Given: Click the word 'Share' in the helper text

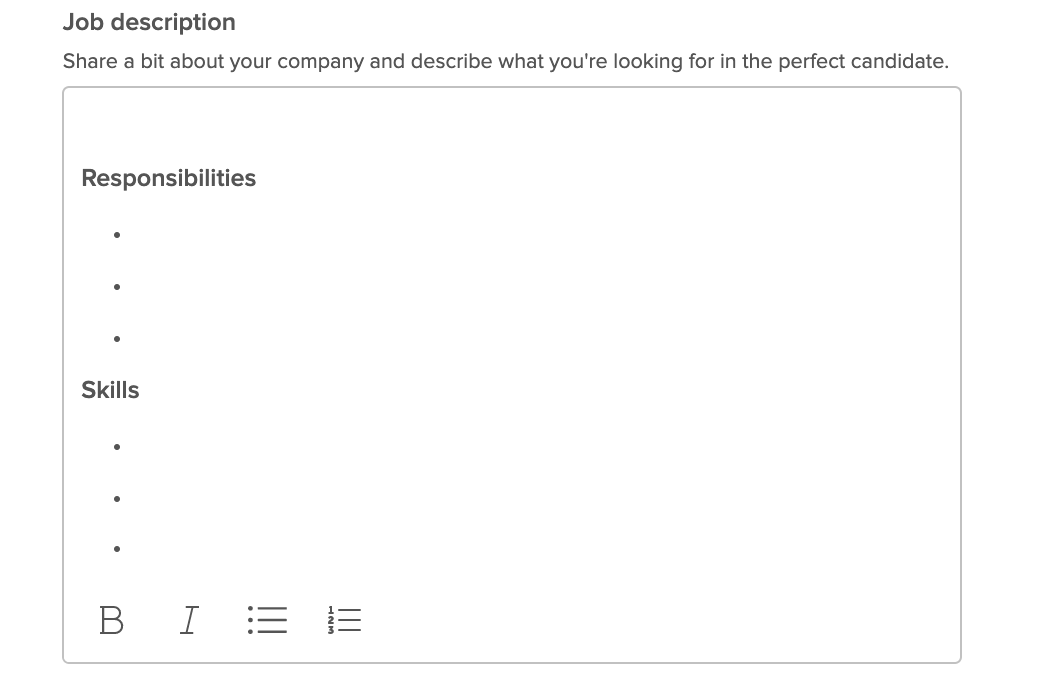Looking at the screenshot, I should pos(90,61).
